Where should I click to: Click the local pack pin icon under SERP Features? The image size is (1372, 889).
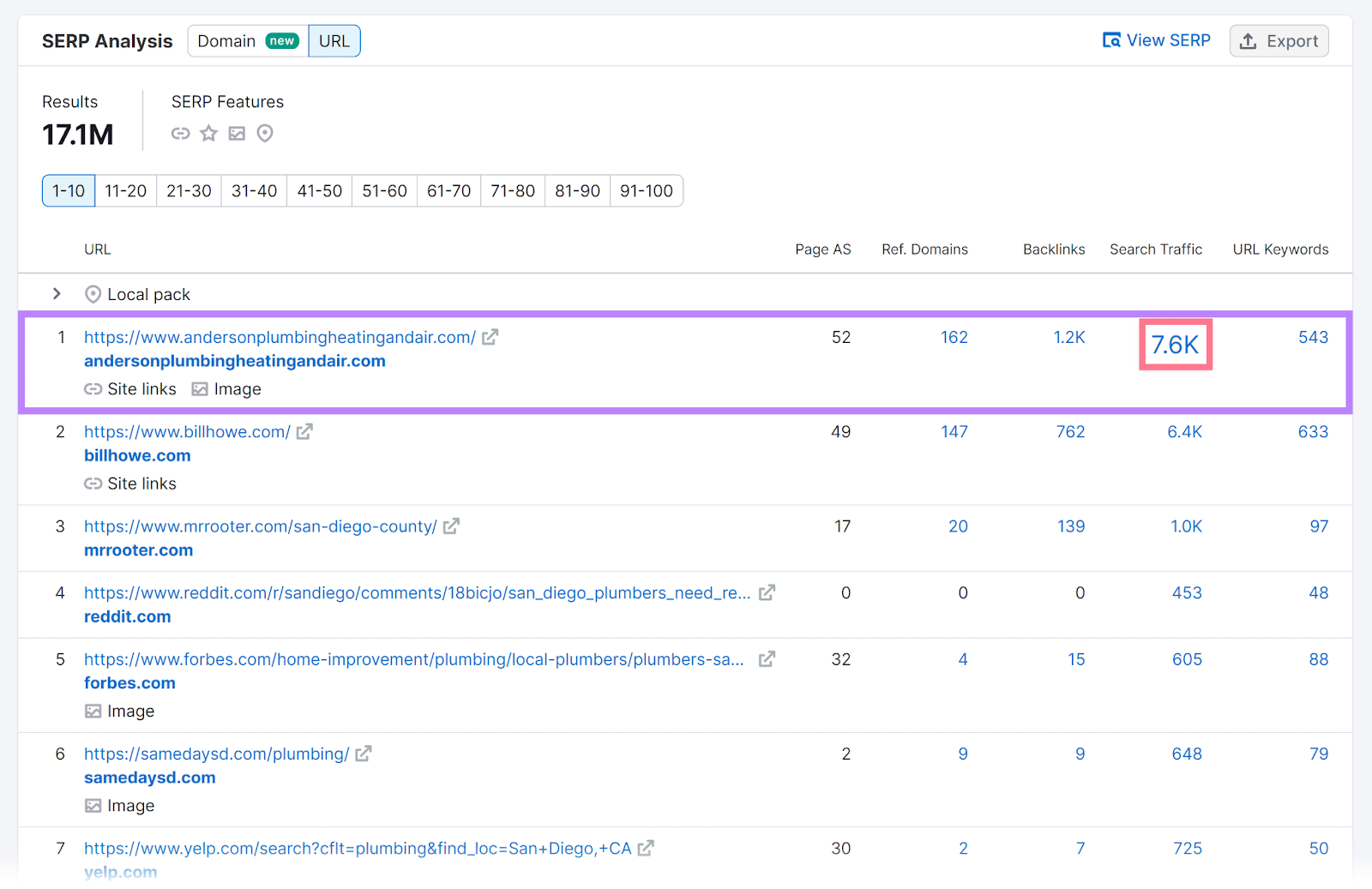click(x=264, y=133)
